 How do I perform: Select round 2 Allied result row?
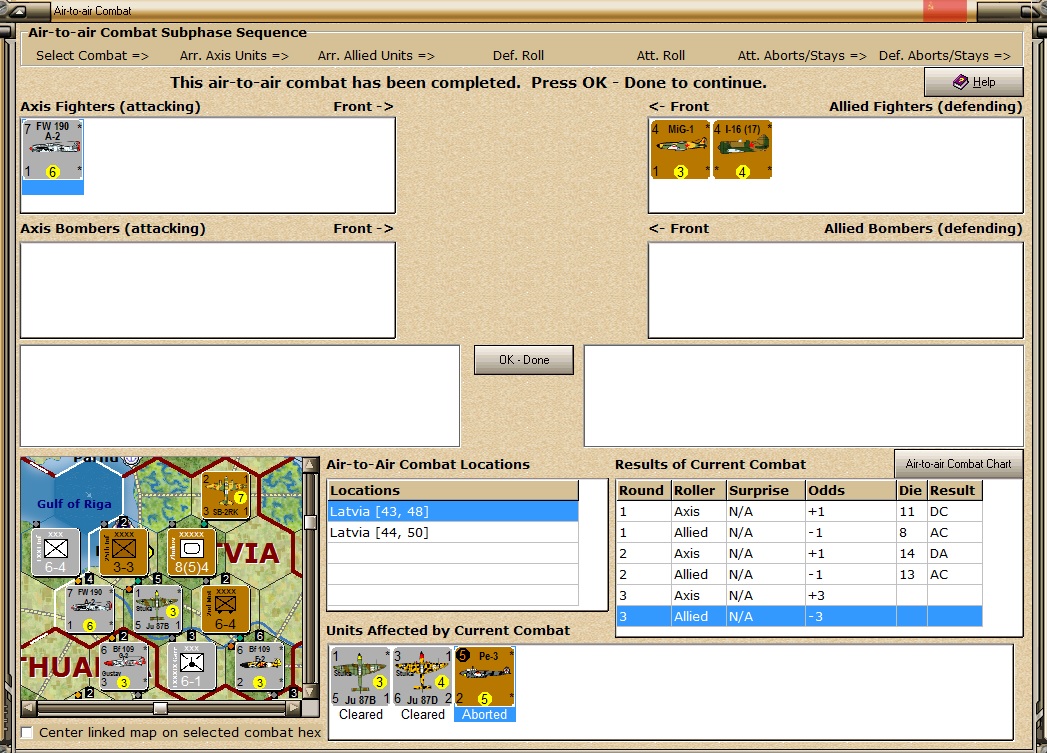(799, 574)
